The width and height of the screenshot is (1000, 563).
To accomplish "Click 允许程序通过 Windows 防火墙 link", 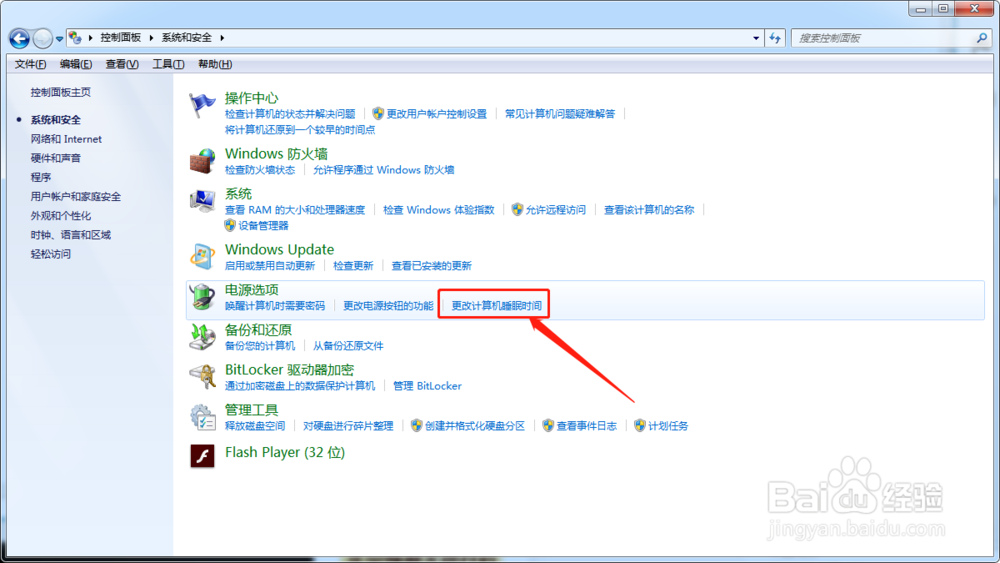I will (x=383, y=170).
